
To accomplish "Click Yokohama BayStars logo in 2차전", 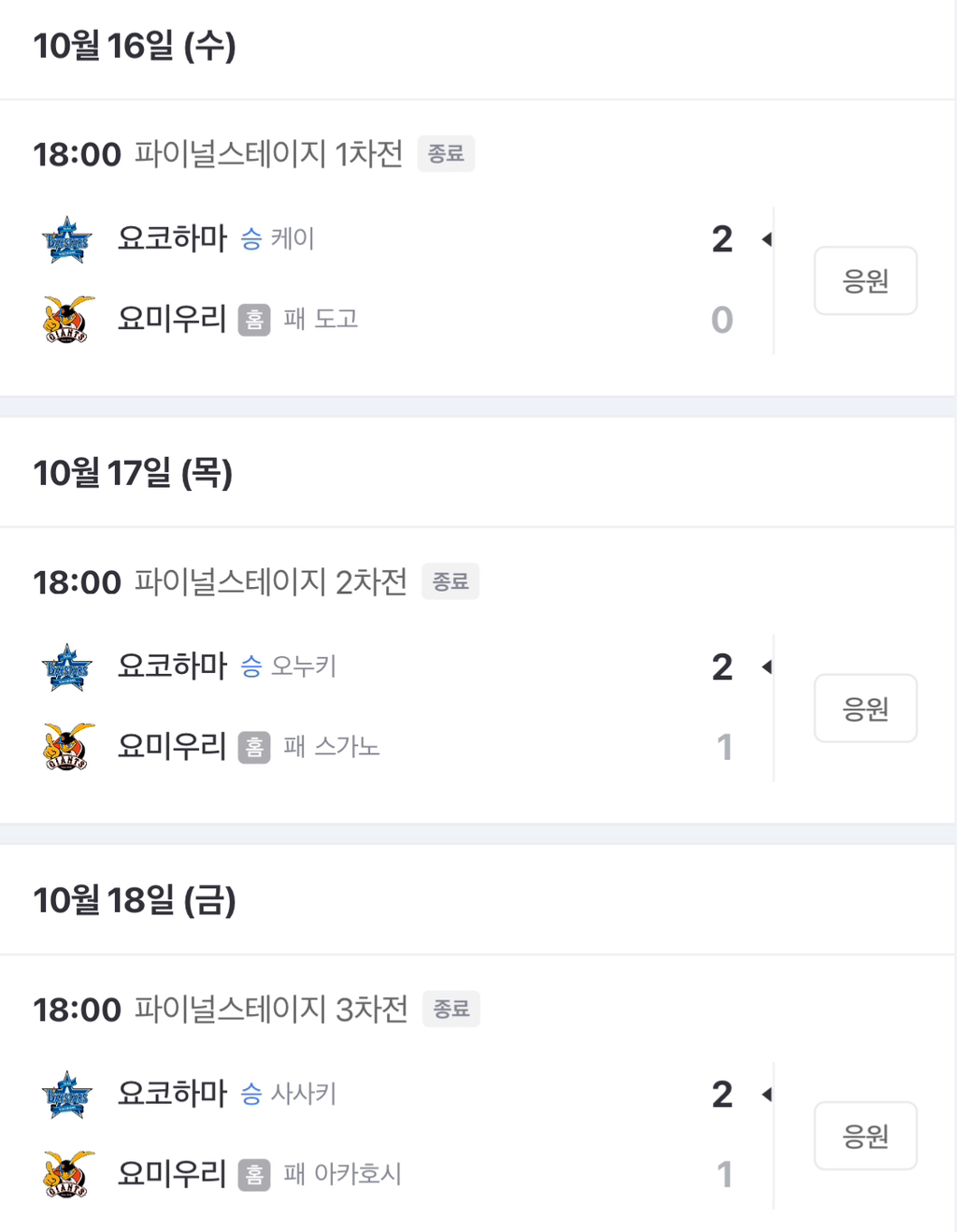I will pos(66,667).
